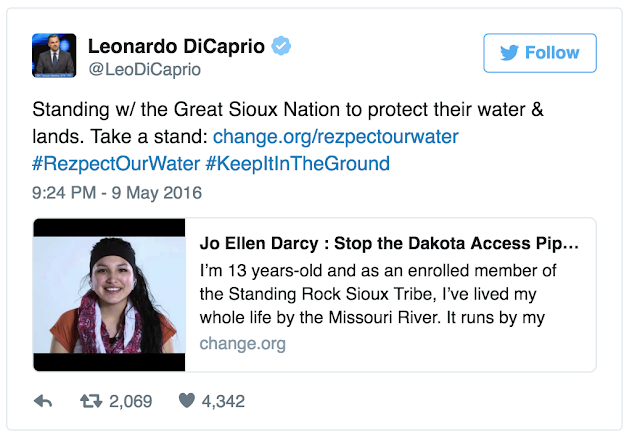The image size is (640, 443).
Task: Retweet this tweet via retweet icon
Action: point(90,401)
